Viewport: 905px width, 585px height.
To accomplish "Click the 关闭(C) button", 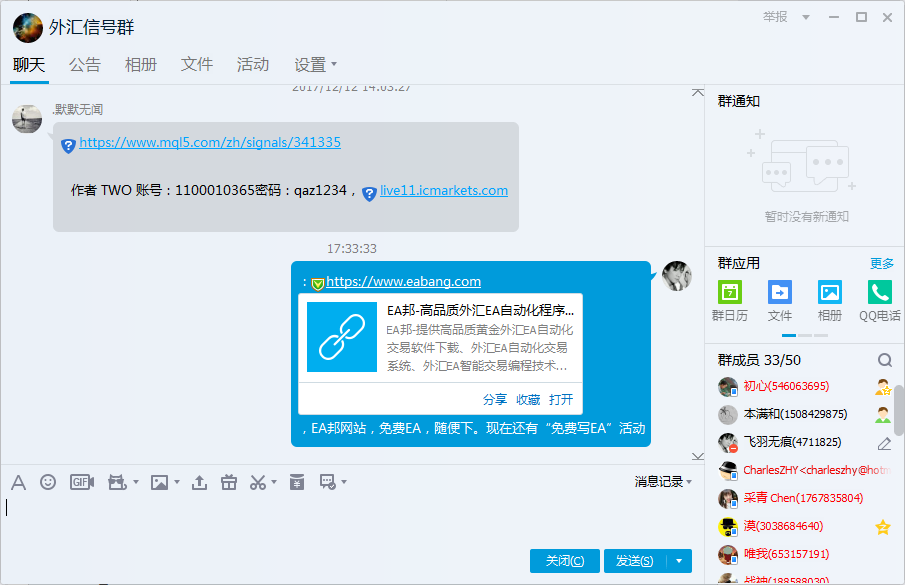I will [564, 561].
